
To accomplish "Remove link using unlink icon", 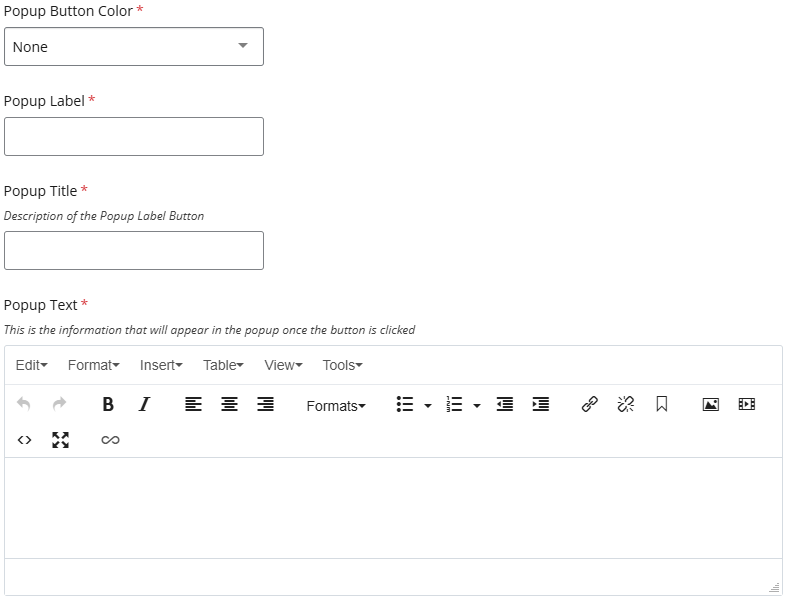I will click(626, 405).
